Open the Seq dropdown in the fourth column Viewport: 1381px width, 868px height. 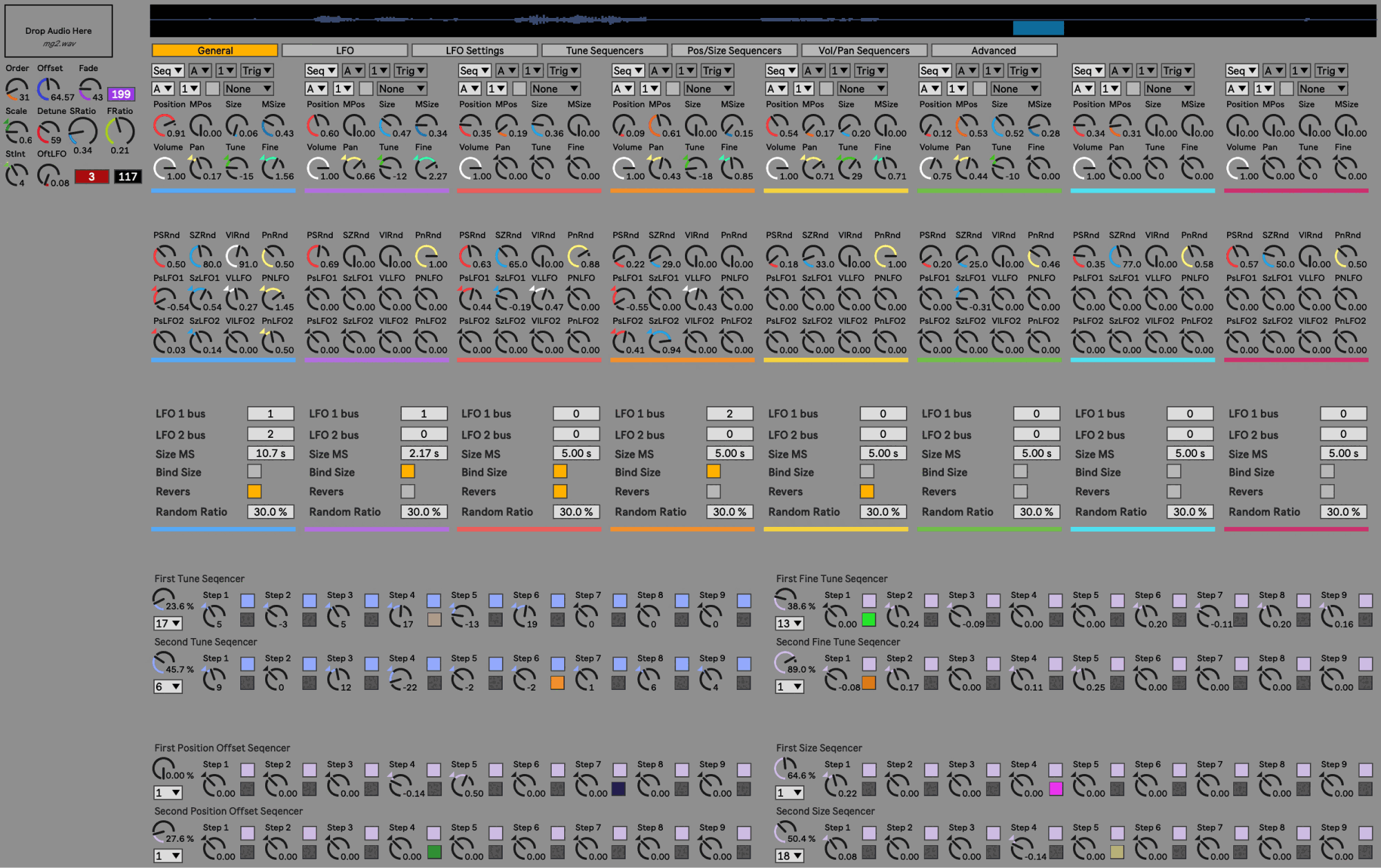pos(627,70)
